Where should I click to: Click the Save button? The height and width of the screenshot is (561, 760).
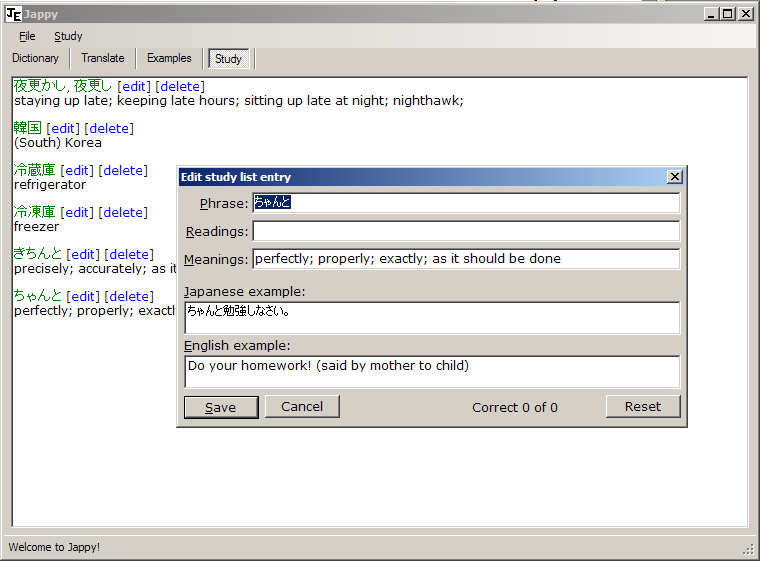click(221, 407)
